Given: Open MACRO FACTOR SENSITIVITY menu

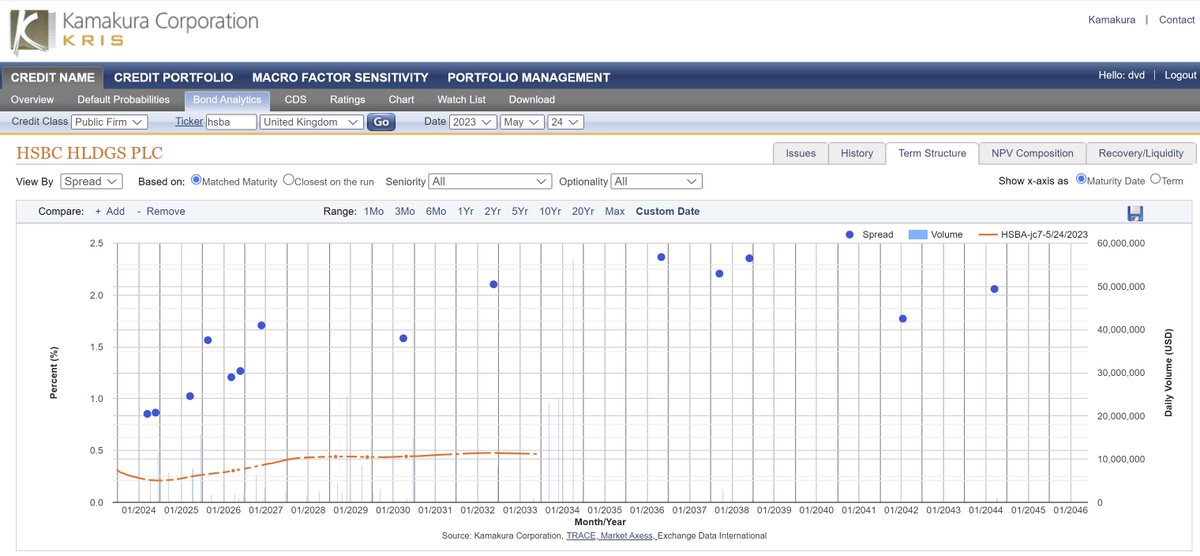Looking at the screenshot, I should pos(340,77).
